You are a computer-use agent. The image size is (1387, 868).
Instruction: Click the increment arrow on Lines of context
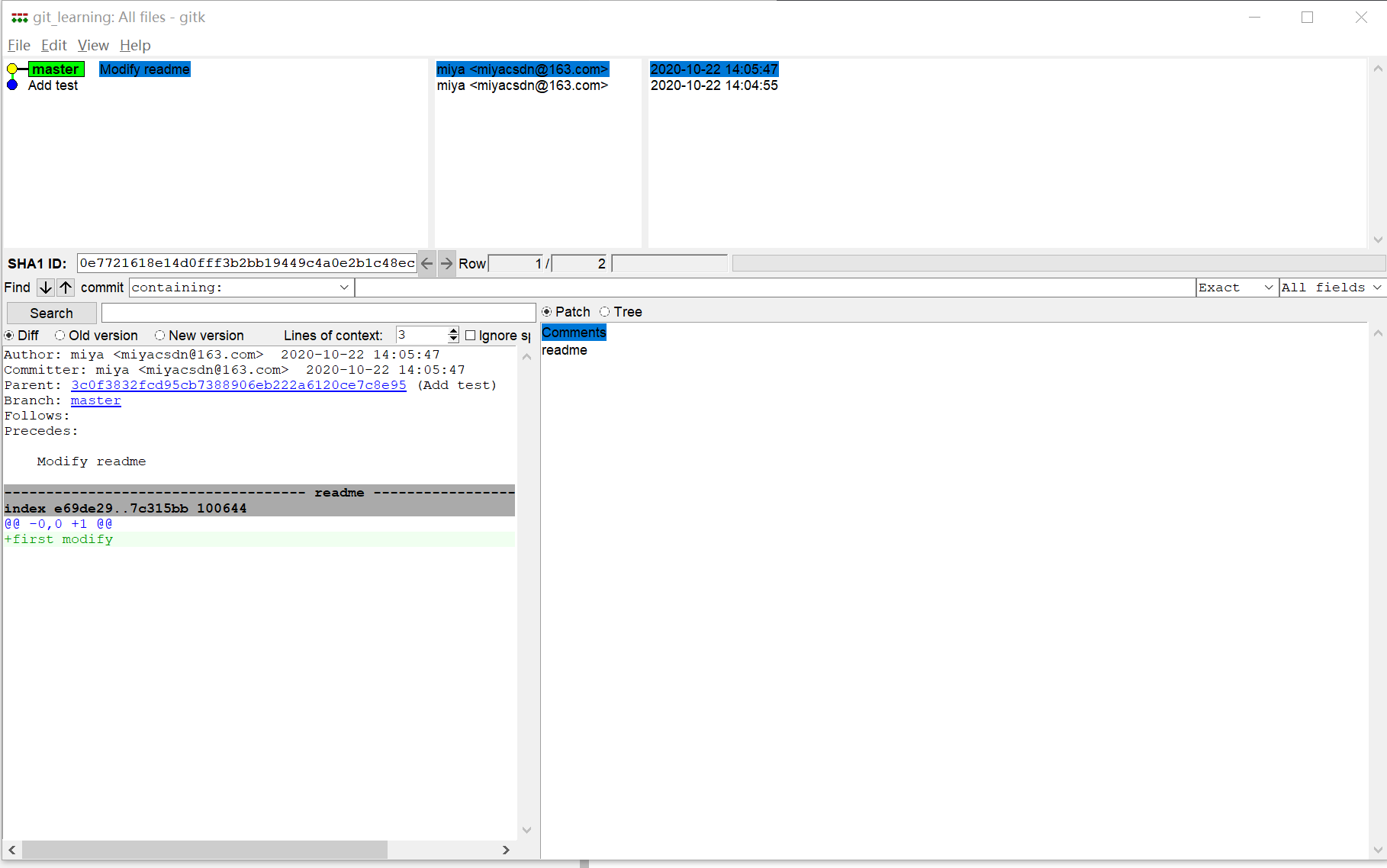(x=454, y=330)
